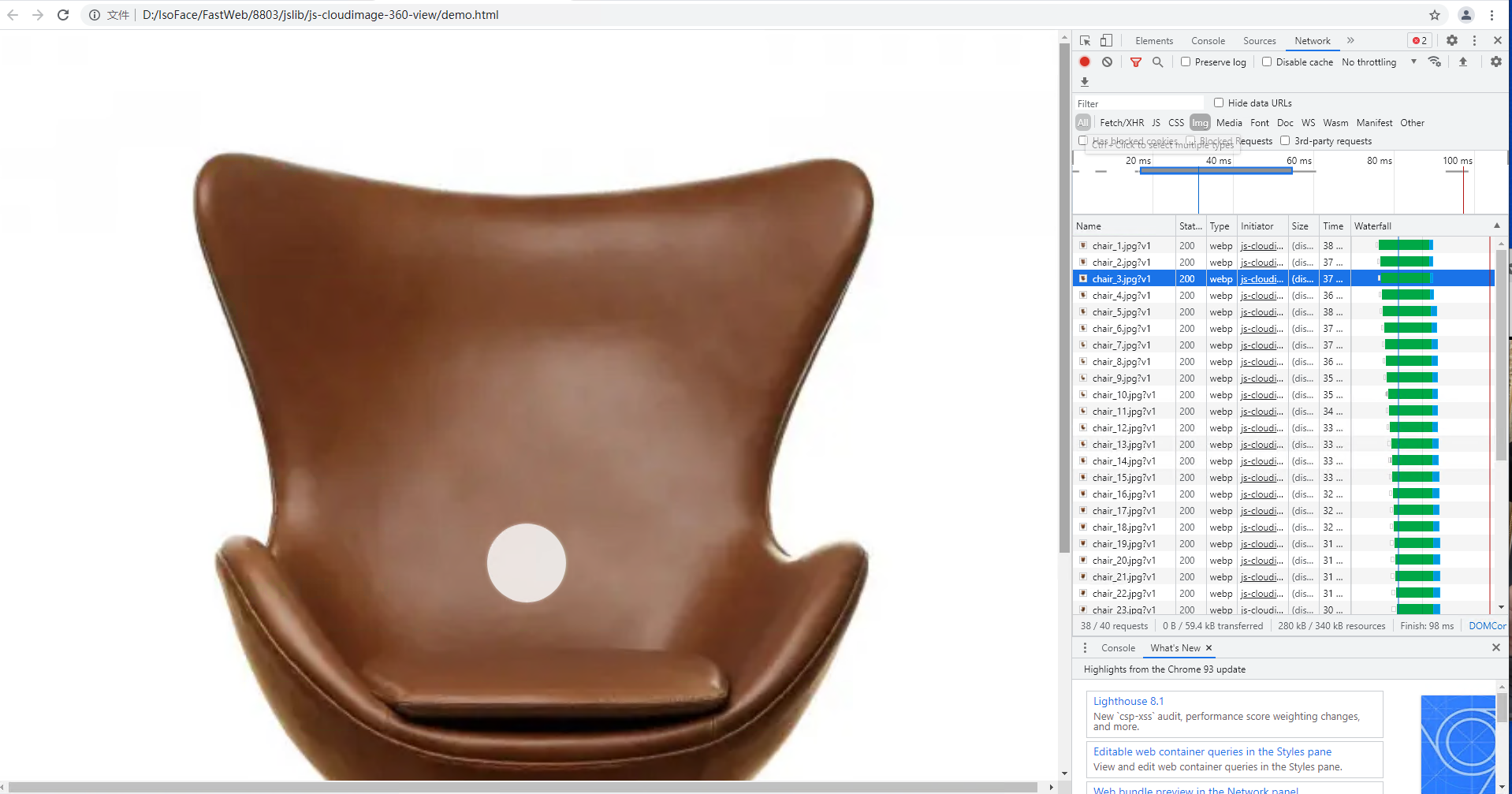Select the Img filter type
The image size is (1512, 794).
coord(1200,122)
